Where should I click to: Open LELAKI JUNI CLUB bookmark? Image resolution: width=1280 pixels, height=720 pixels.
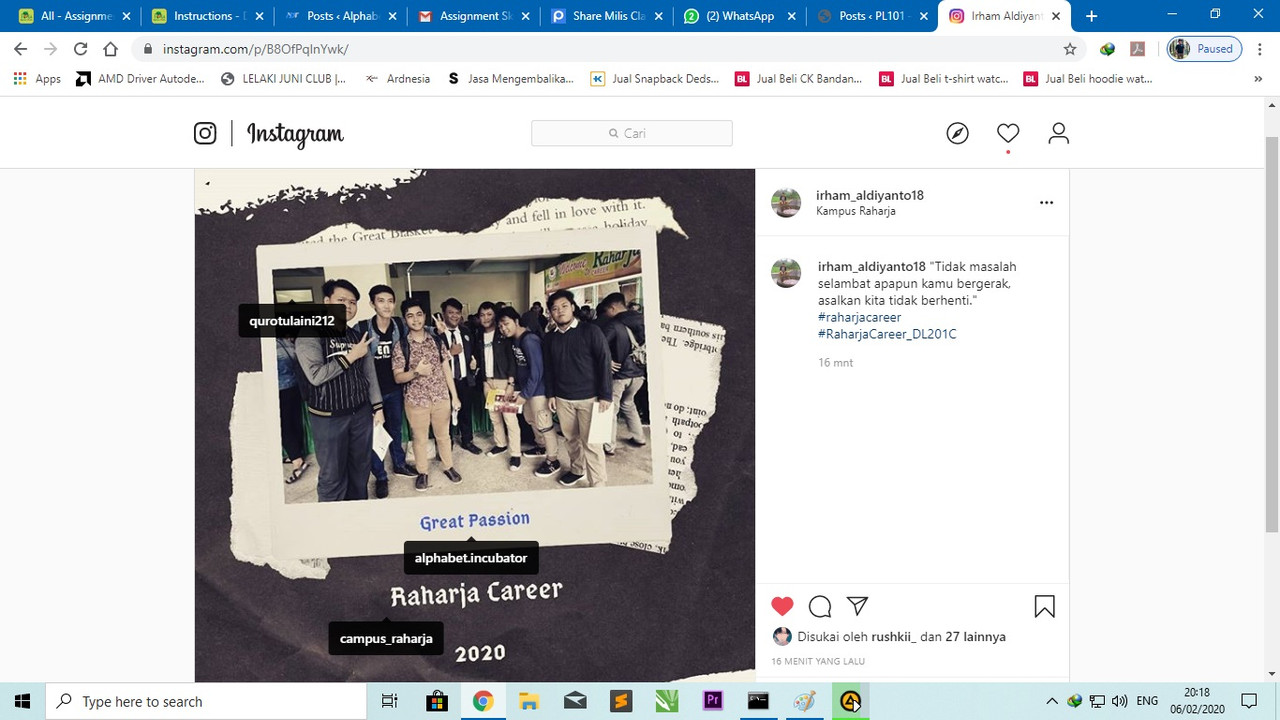click(283, 79)
